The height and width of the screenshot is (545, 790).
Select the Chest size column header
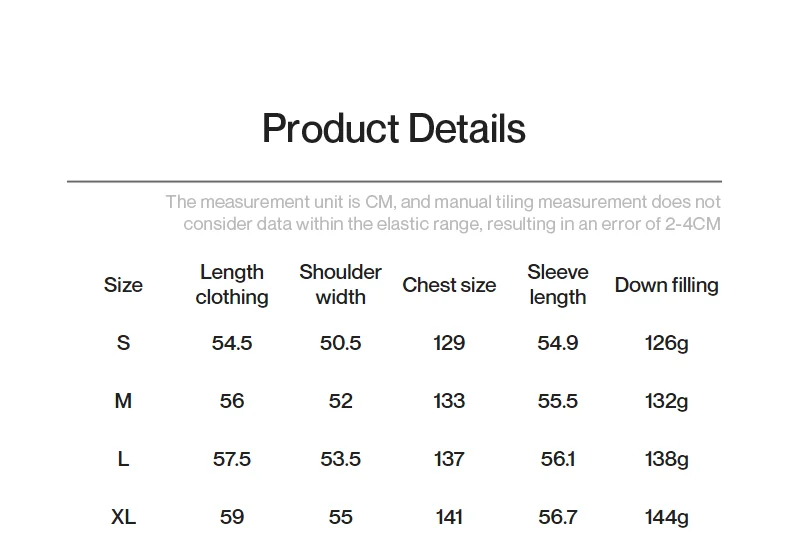[449, 285]
